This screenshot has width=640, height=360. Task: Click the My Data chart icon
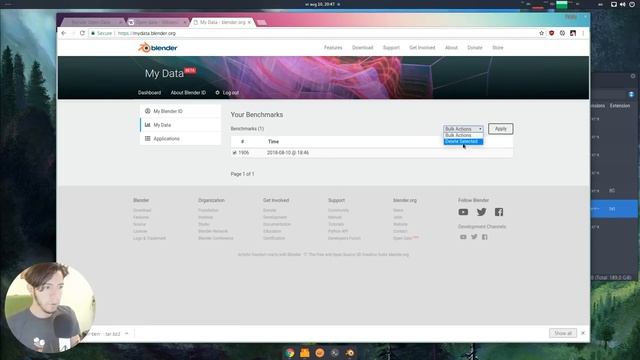pyautogui.click(x=148, y=125)
